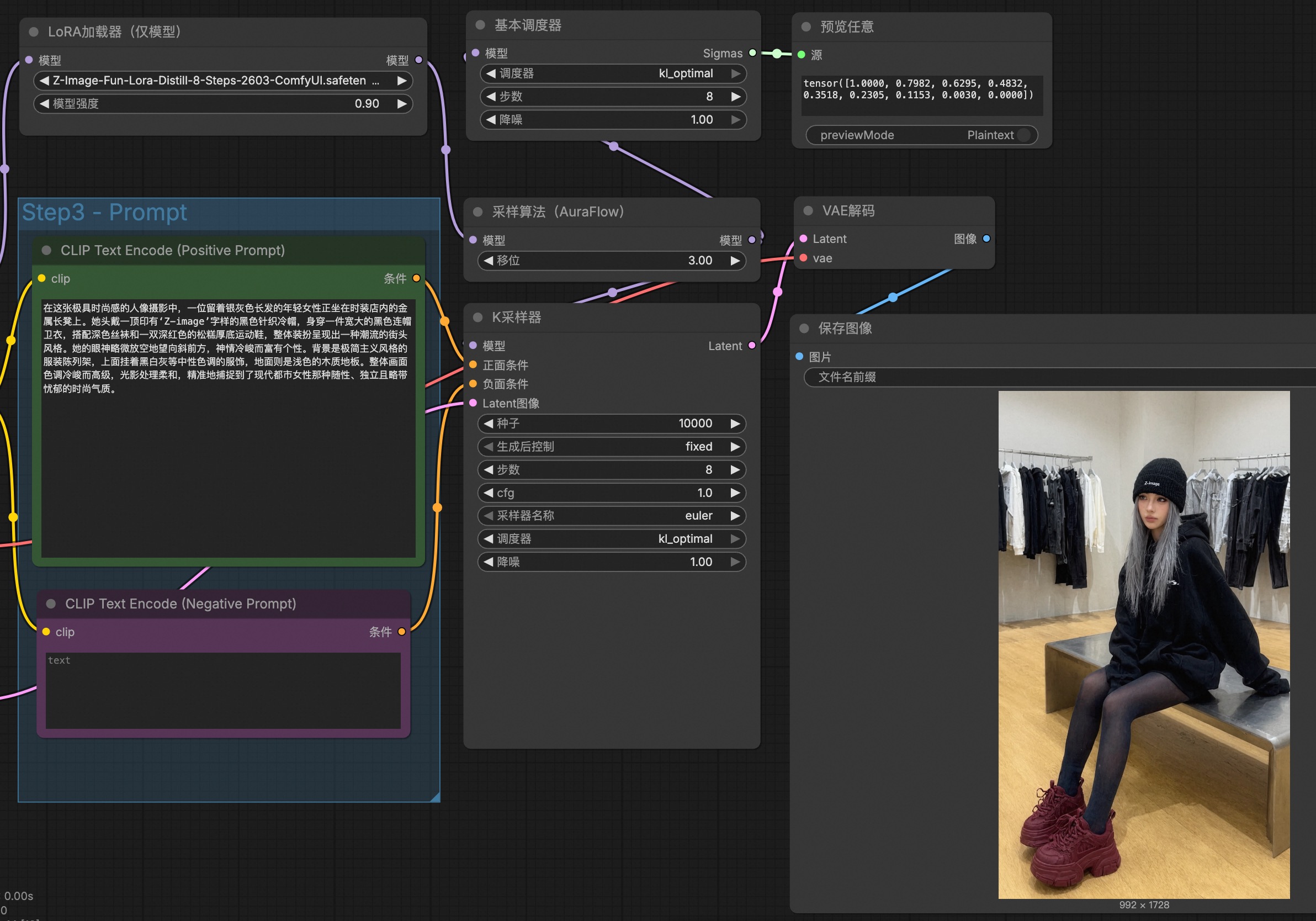Click the 条件 output socket of Positive Prompt
This screenshot has height=921, width=1316.
pyautogui.click(x=417, y=278)
